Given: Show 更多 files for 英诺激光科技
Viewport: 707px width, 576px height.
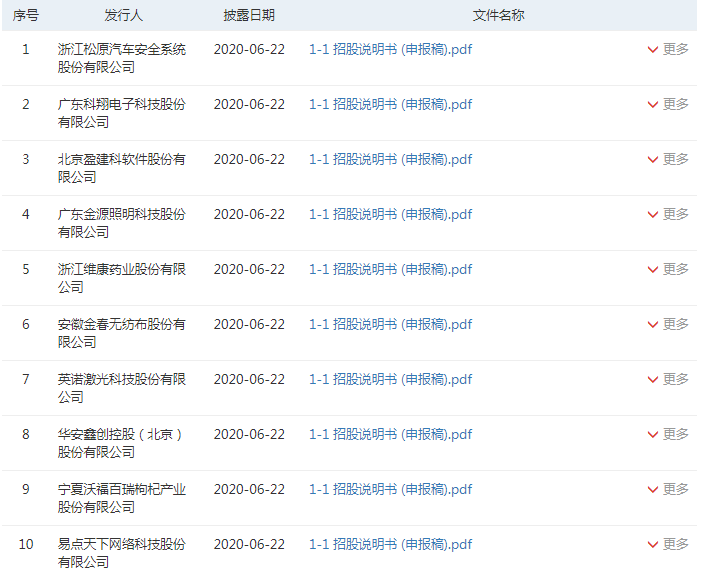Looking at the screenshot, I should click(x=668, y=379).
